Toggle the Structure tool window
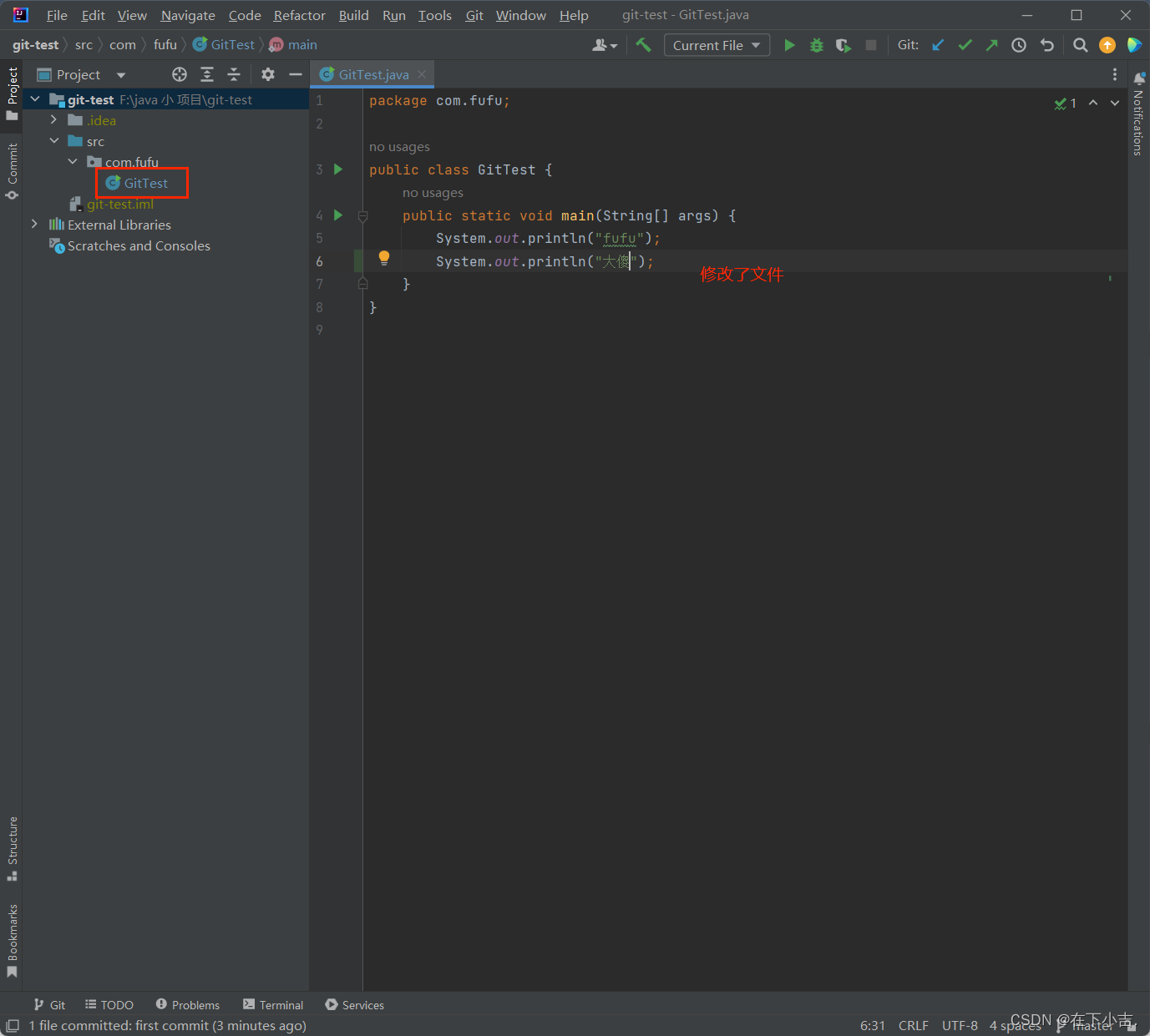The image size is (1150, 1036). tap(12, 848)
